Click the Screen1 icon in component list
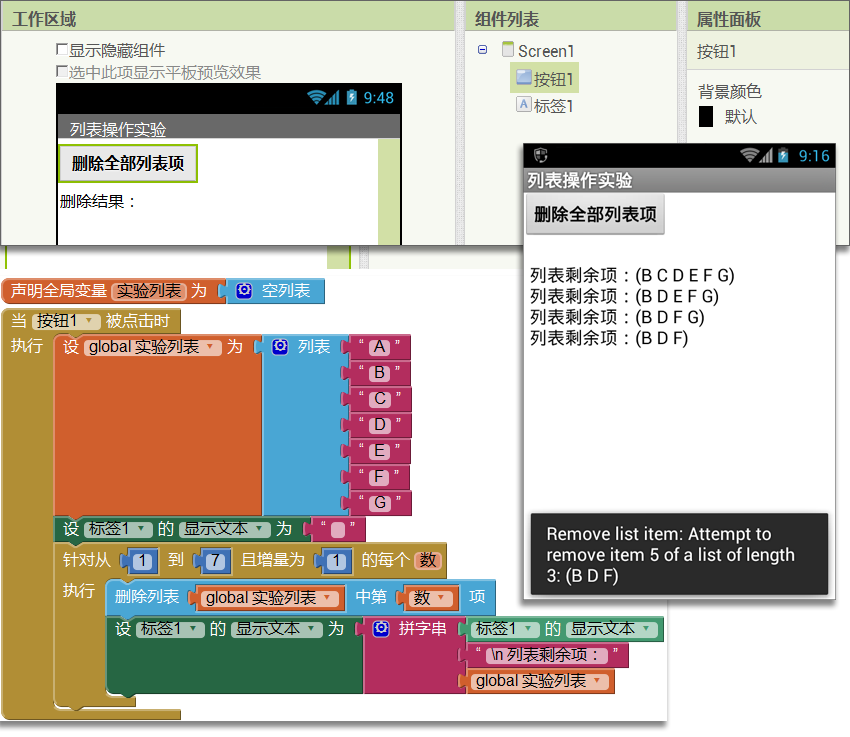850x737 pixels. (507, 50)
